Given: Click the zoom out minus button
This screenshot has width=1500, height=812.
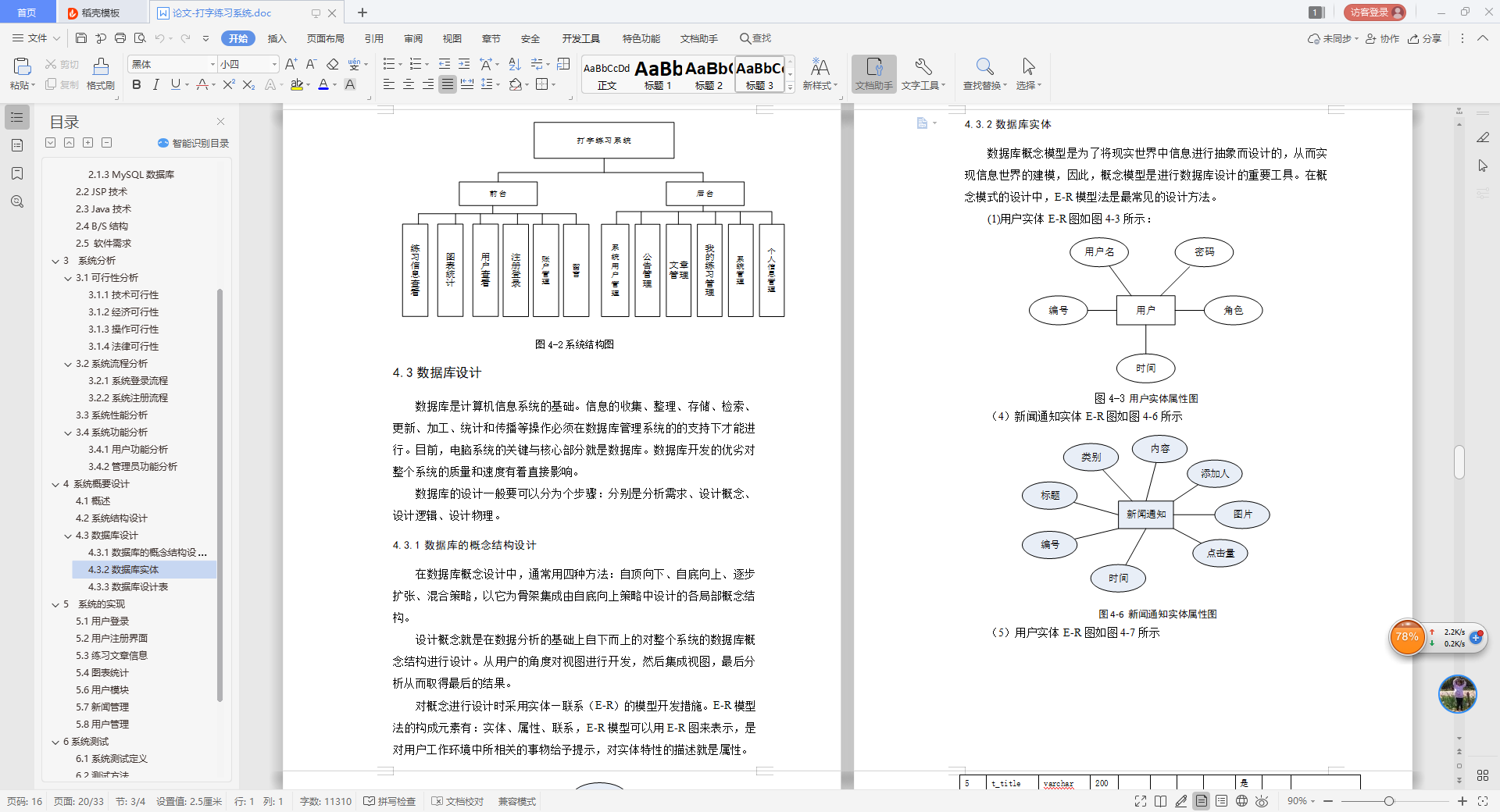Looking at the screenshot, I should pyautogui.click(x=1328, y=801).
